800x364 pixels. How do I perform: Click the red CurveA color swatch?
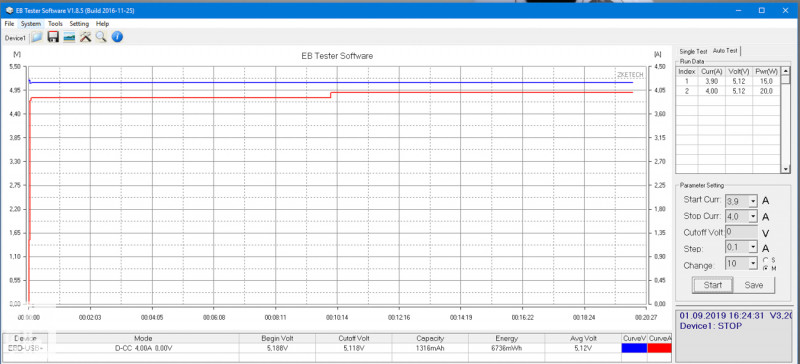click(659, 348)
